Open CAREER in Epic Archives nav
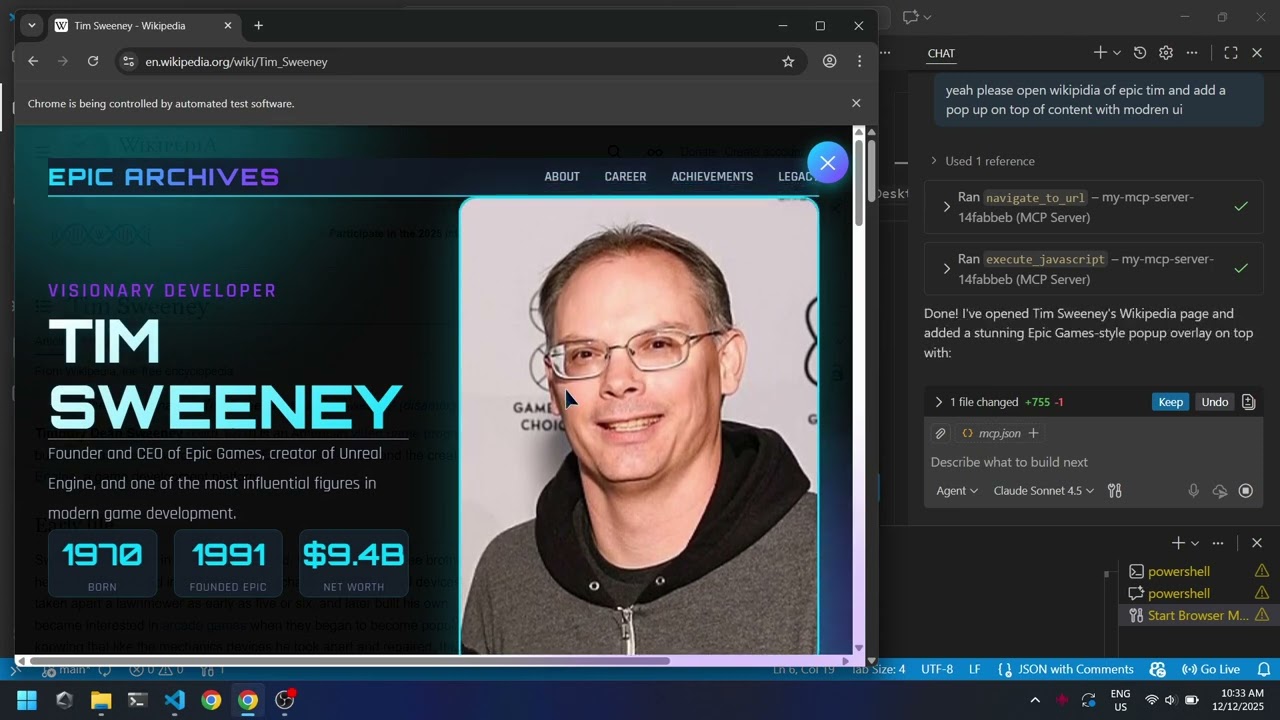Viewport: 1280px width, 720px height. [x=625, y=176]
